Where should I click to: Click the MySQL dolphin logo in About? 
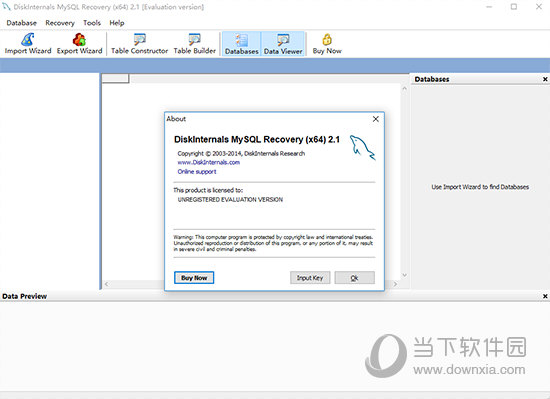click(362, 147)
